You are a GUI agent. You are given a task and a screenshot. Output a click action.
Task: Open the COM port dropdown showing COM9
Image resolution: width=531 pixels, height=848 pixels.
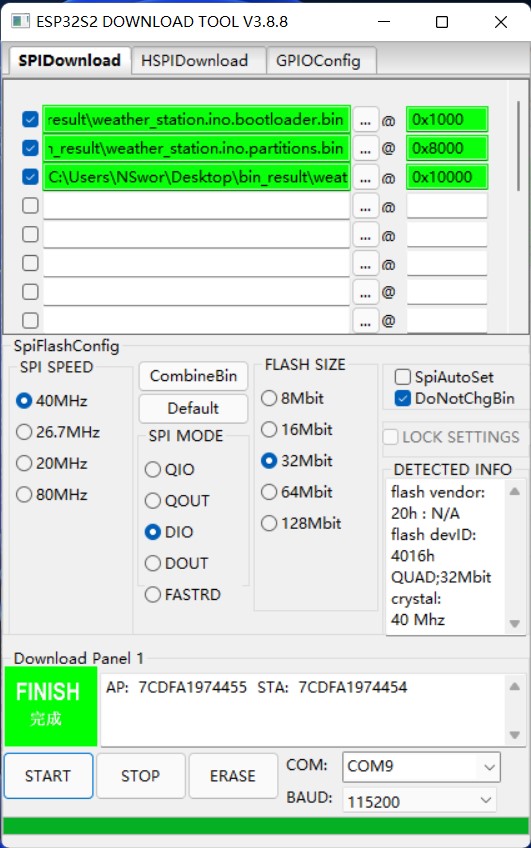pyautogui.click(x=421, y=766)
